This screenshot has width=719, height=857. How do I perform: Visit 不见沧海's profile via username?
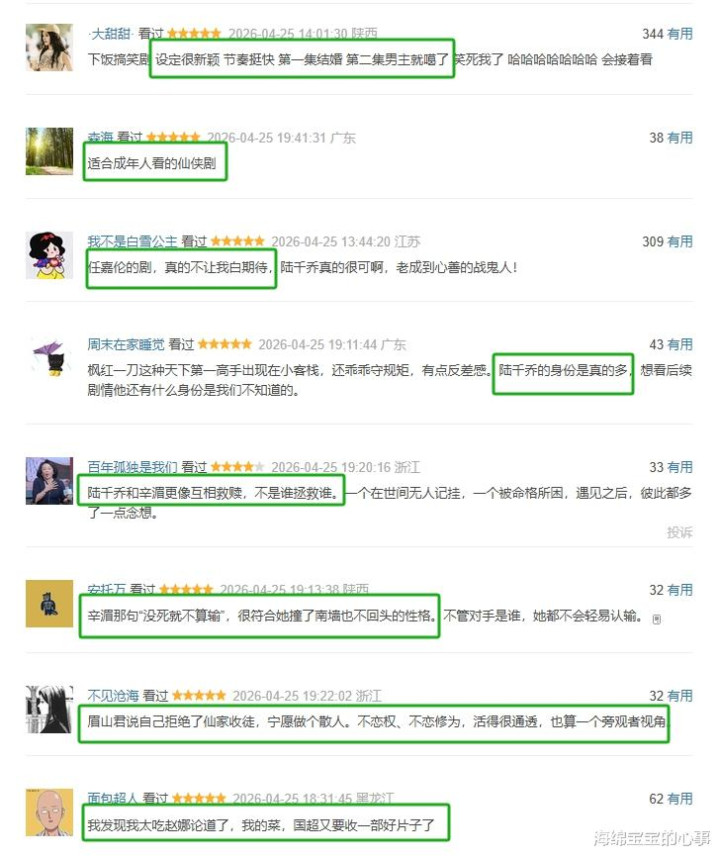click(x=113, y=696)
